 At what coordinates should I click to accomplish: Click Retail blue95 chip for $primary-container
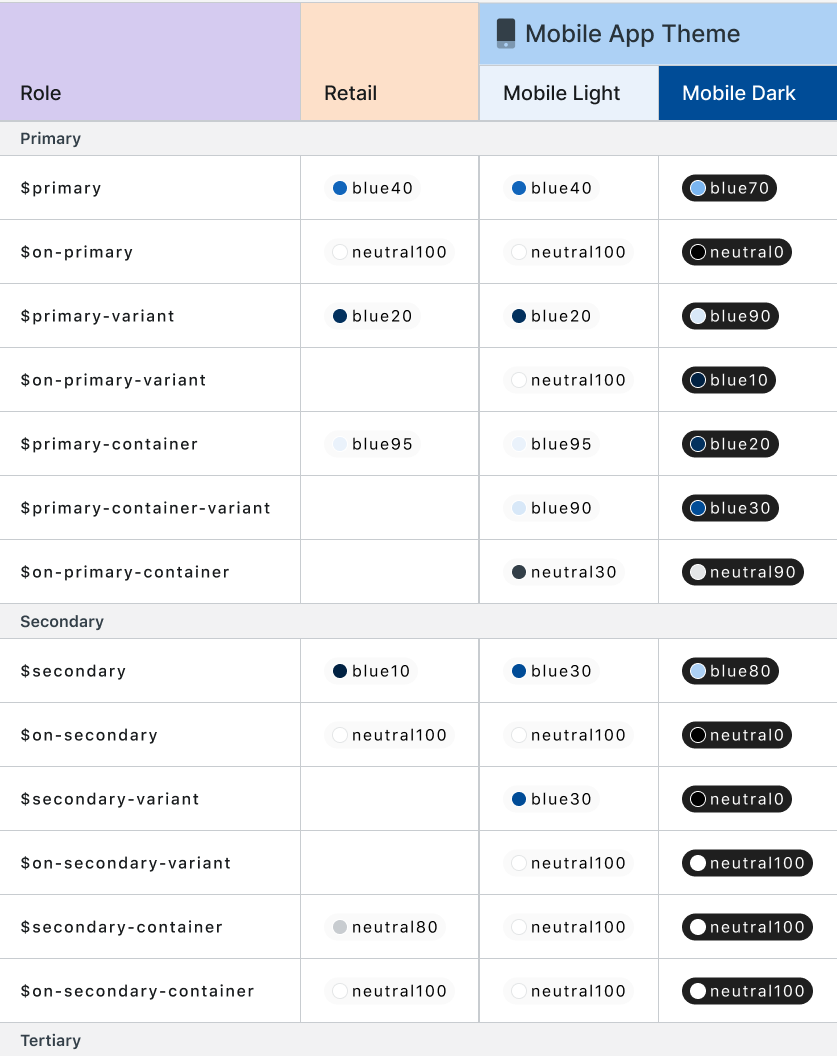[370, 444]
